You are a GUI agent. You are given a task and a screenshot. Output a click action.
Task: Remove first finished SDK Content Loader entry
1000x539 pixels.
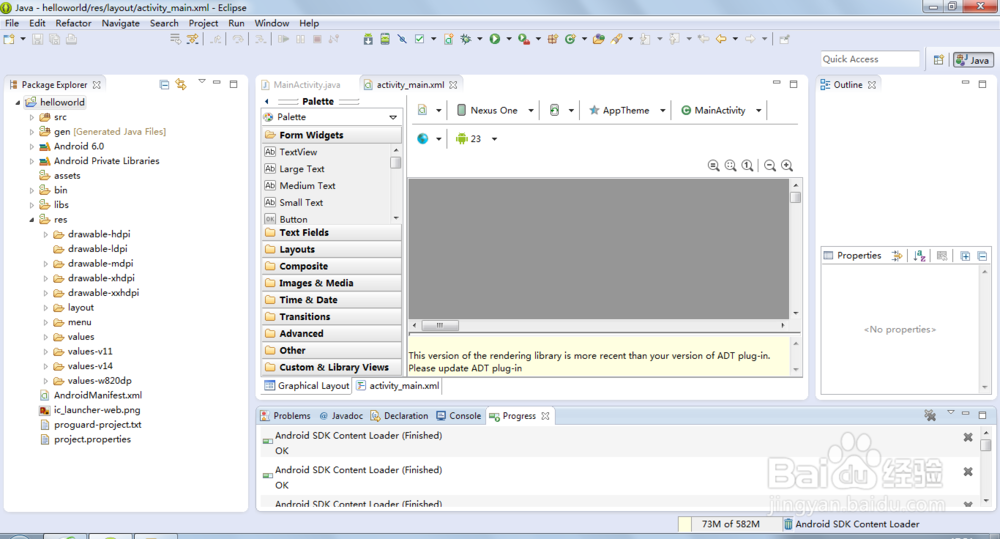968,438
